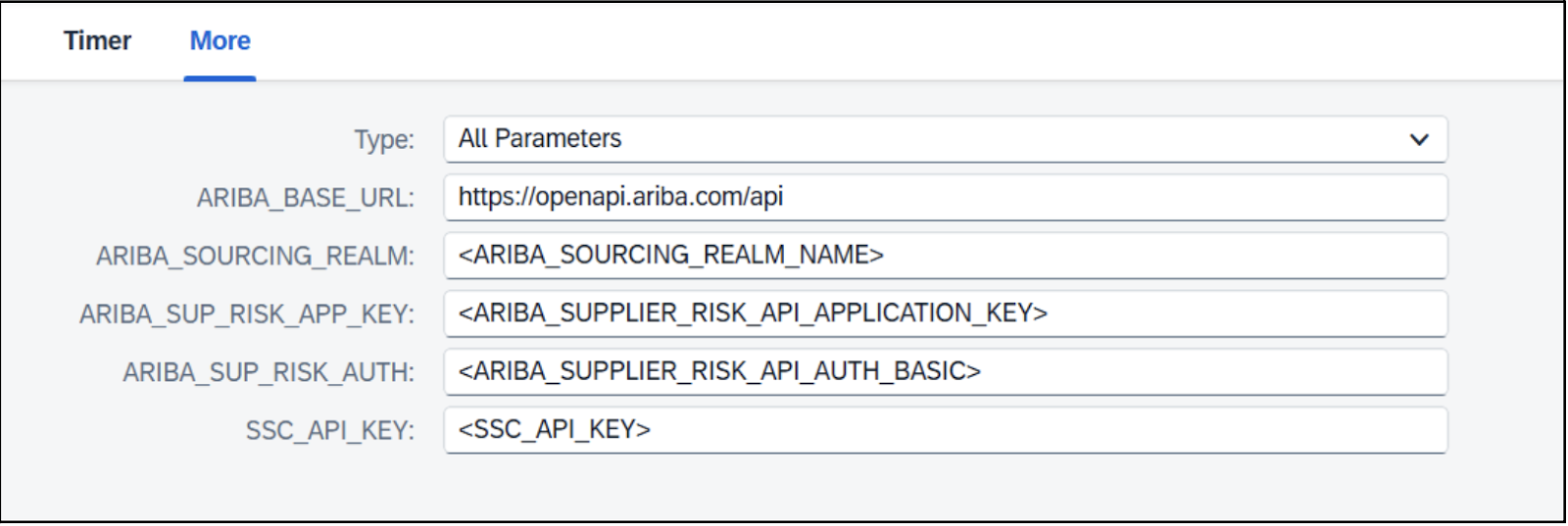Focus the ARIBA_SOURCING_REALM text field
Viewport: 1568px width, 526px height.
(946, 256)
